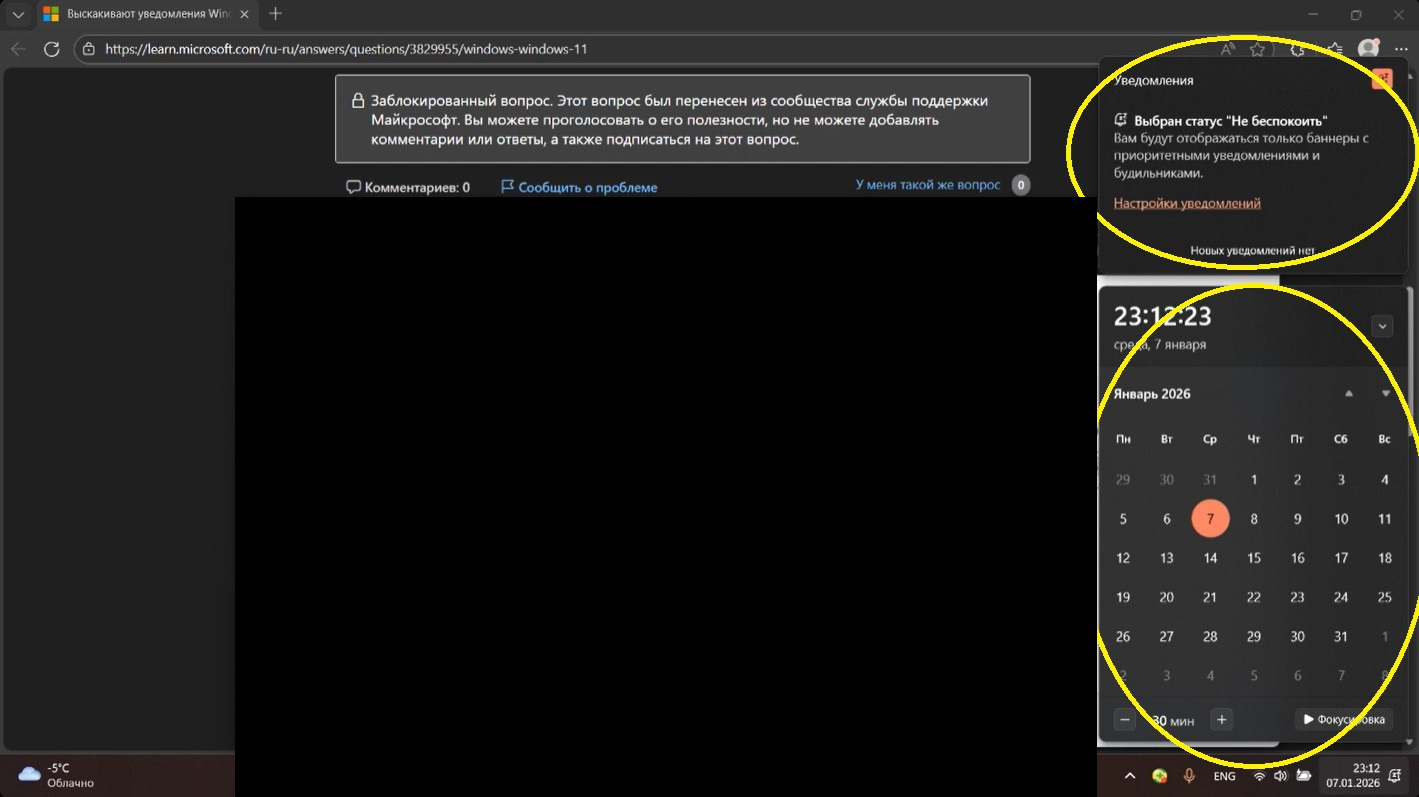The height and width of the screenshot is (797, 1419).
Task: Select January 10 in the calendar
Action: (x=1341, y=519)
